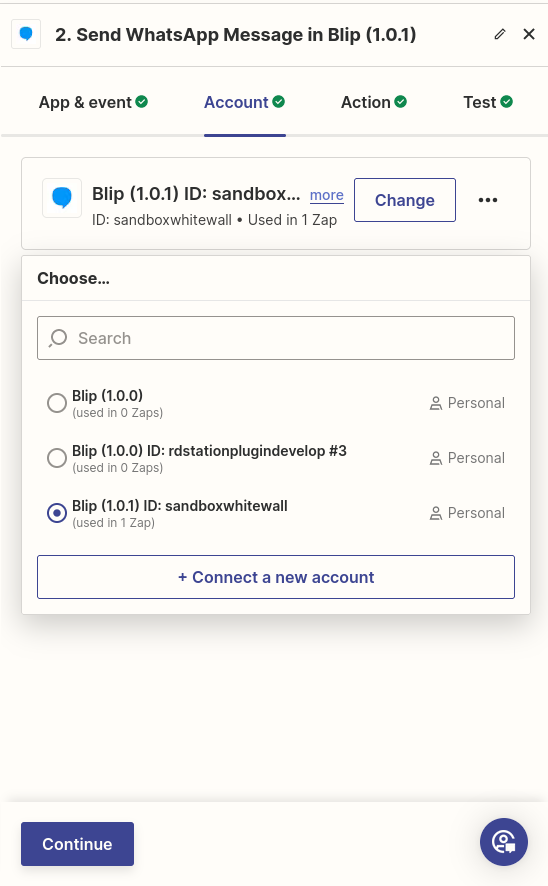
Task: Click the Blip app icon in header
Action: pos(26,34)
